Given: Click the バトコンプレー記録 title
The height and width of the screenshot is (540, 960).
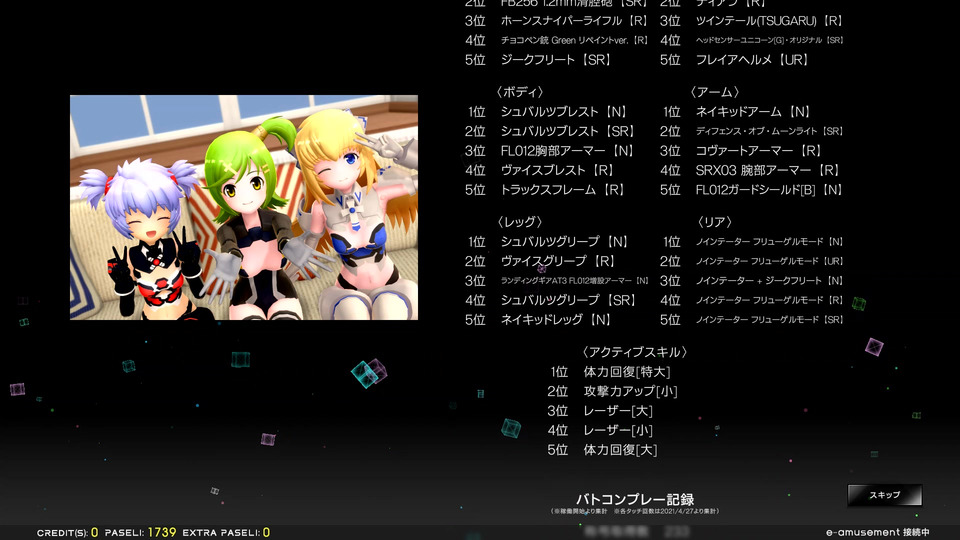Looking at the screenshot, I should (635, 500).
